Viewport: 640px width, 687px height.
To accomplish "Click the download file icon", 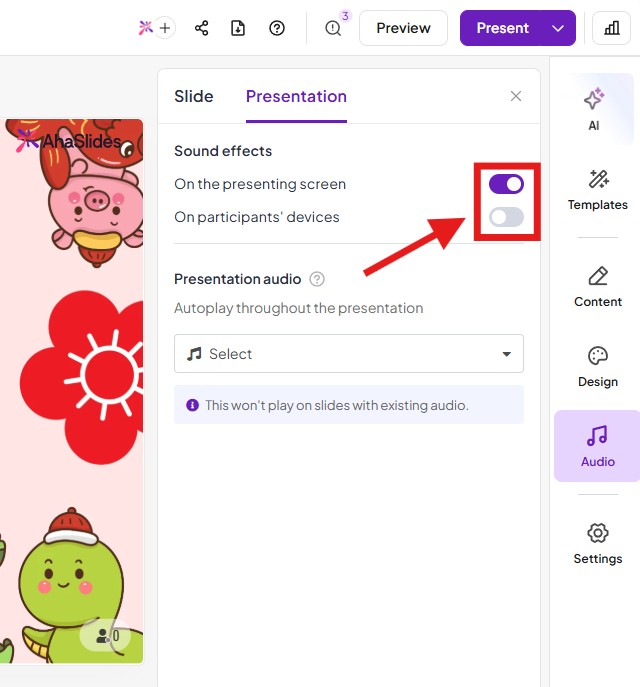I will coord(238,28).
